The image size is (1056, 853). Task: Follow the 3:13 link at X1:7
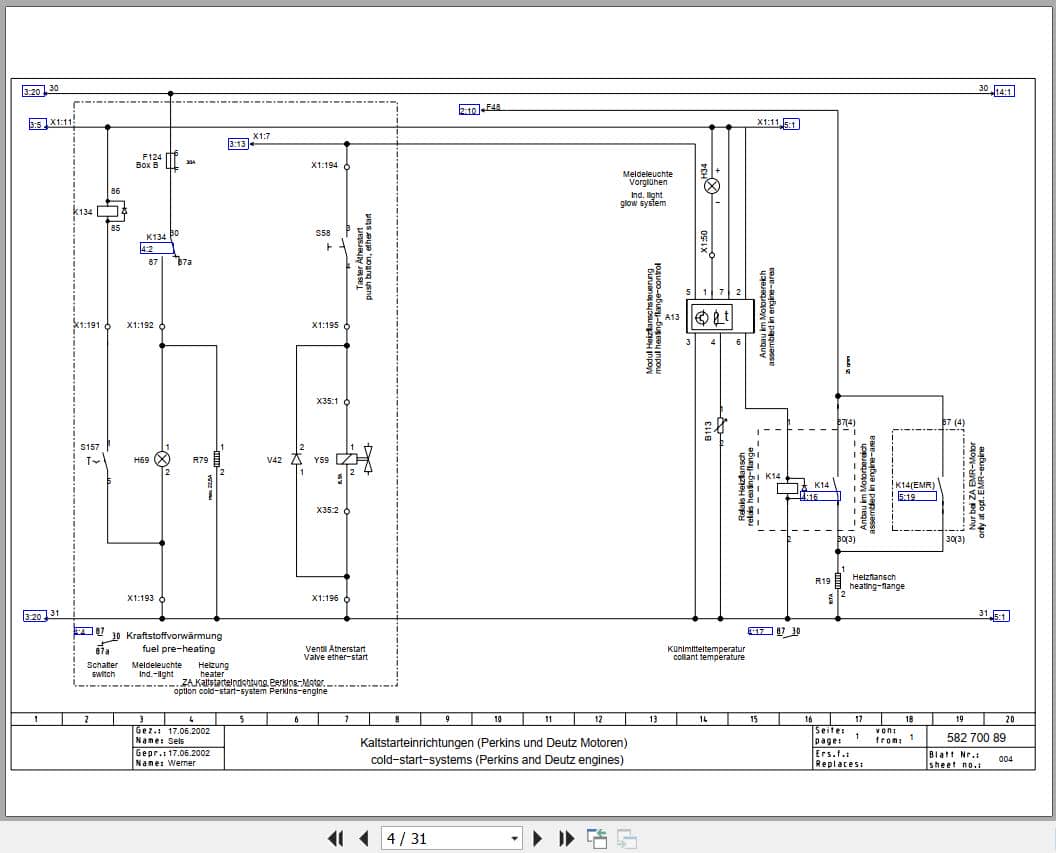click(238, 144)
